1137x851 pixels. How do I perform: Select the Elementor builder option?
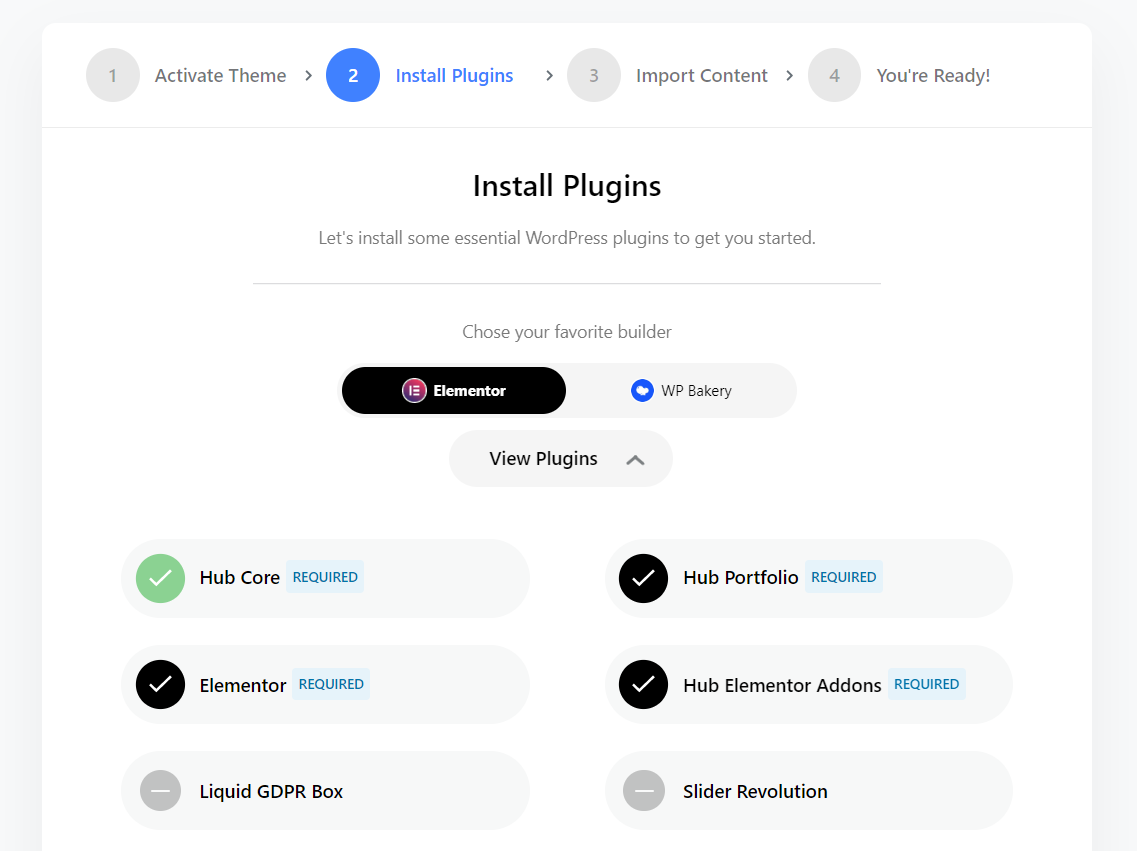[x=454, y=391]
